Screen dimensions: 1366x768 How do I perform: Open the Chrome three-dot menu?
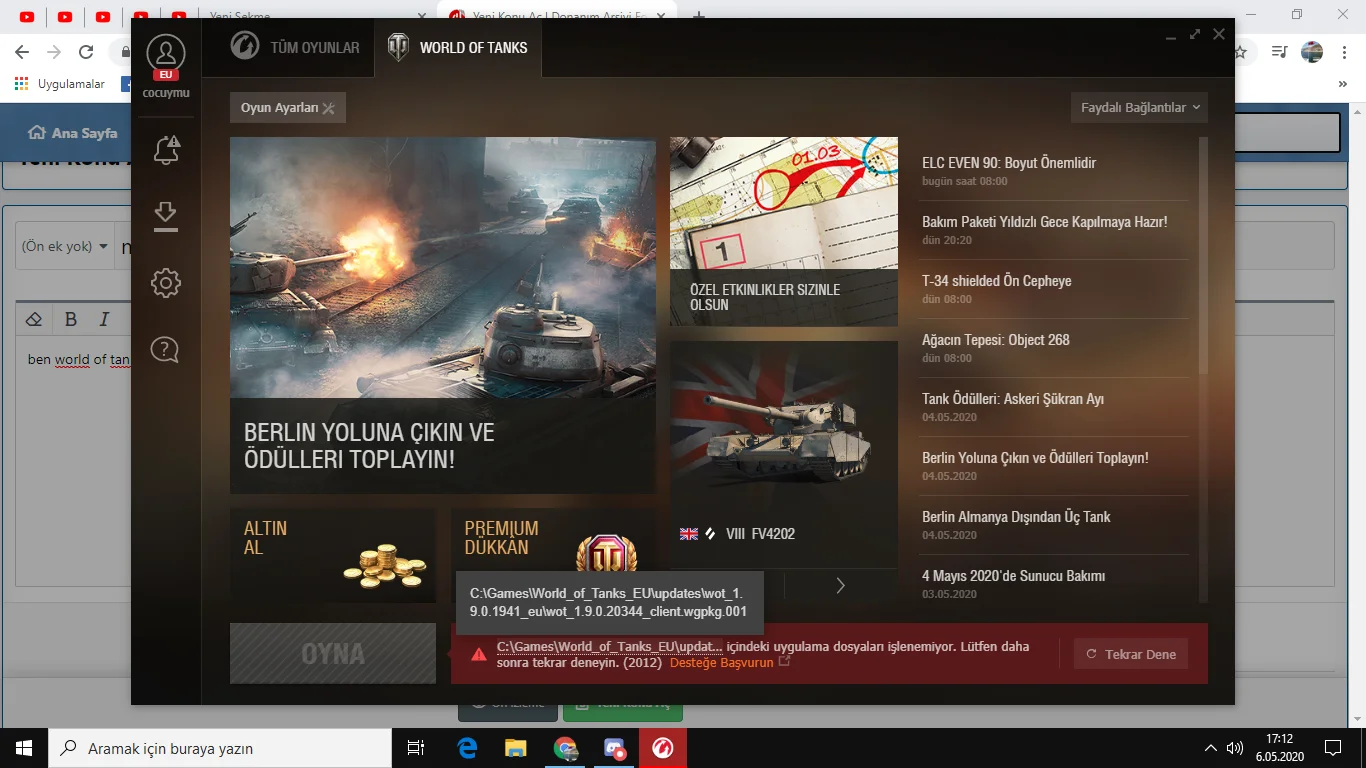pyautogui.click(x=1344, y=52)
